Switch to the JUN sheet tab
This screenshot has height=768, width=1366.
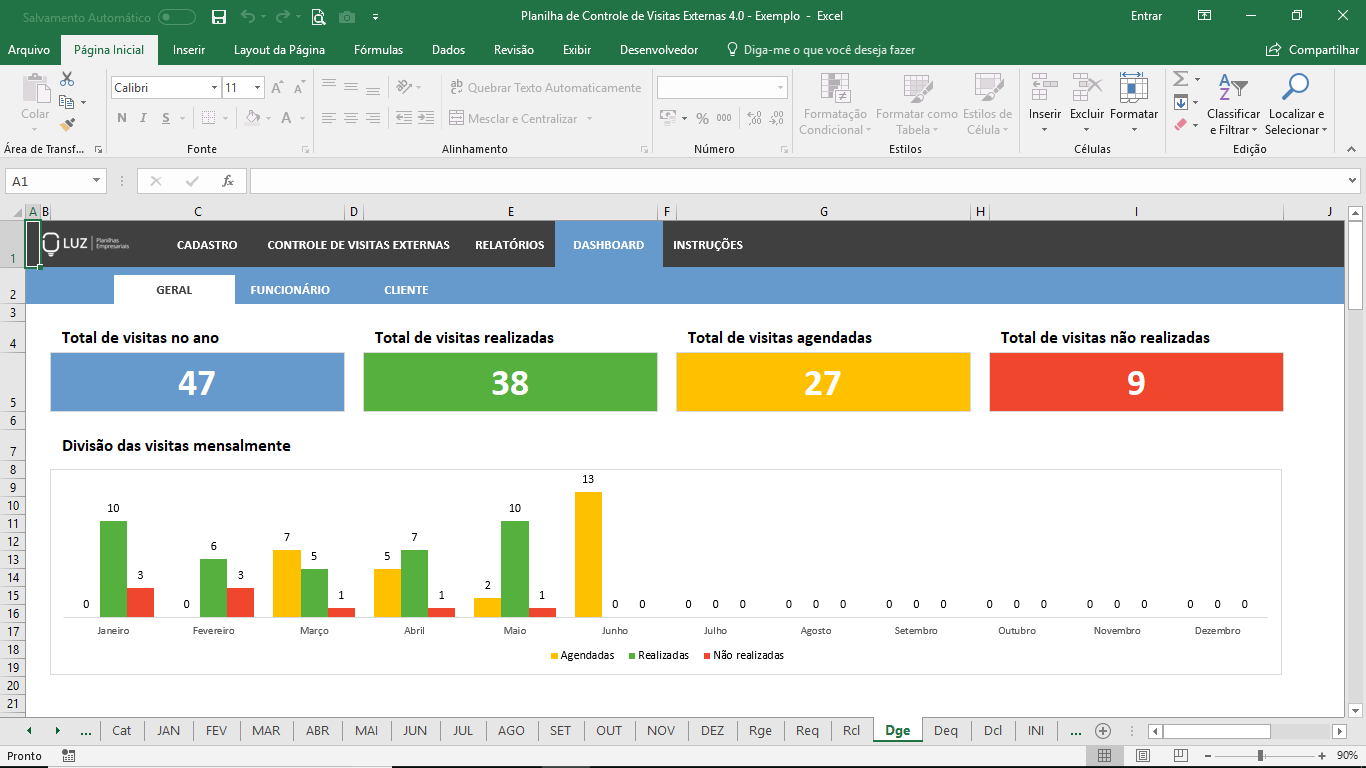[x=415, y=730]
